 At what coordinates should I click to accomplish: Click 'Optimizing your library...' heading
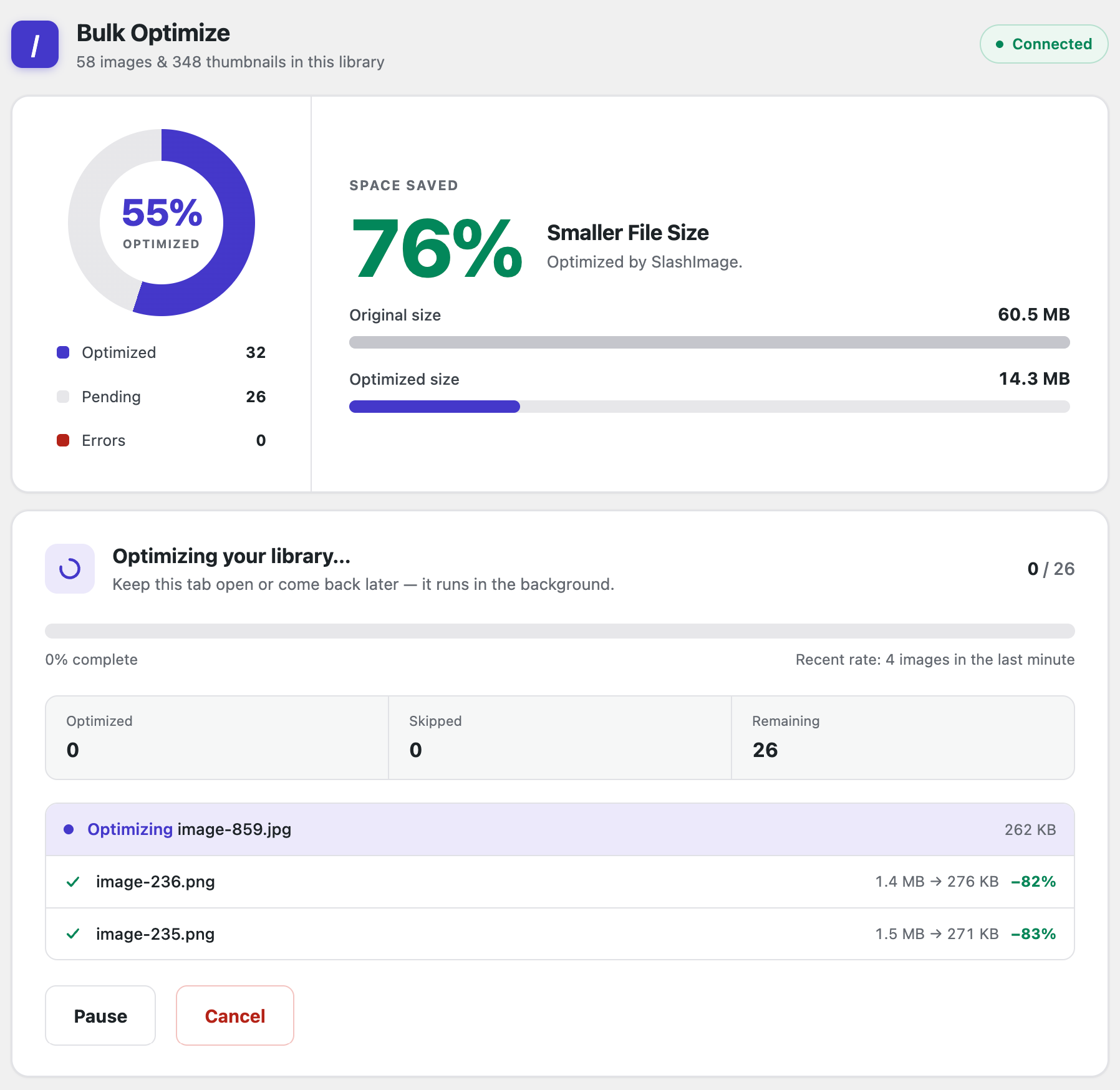231,556
